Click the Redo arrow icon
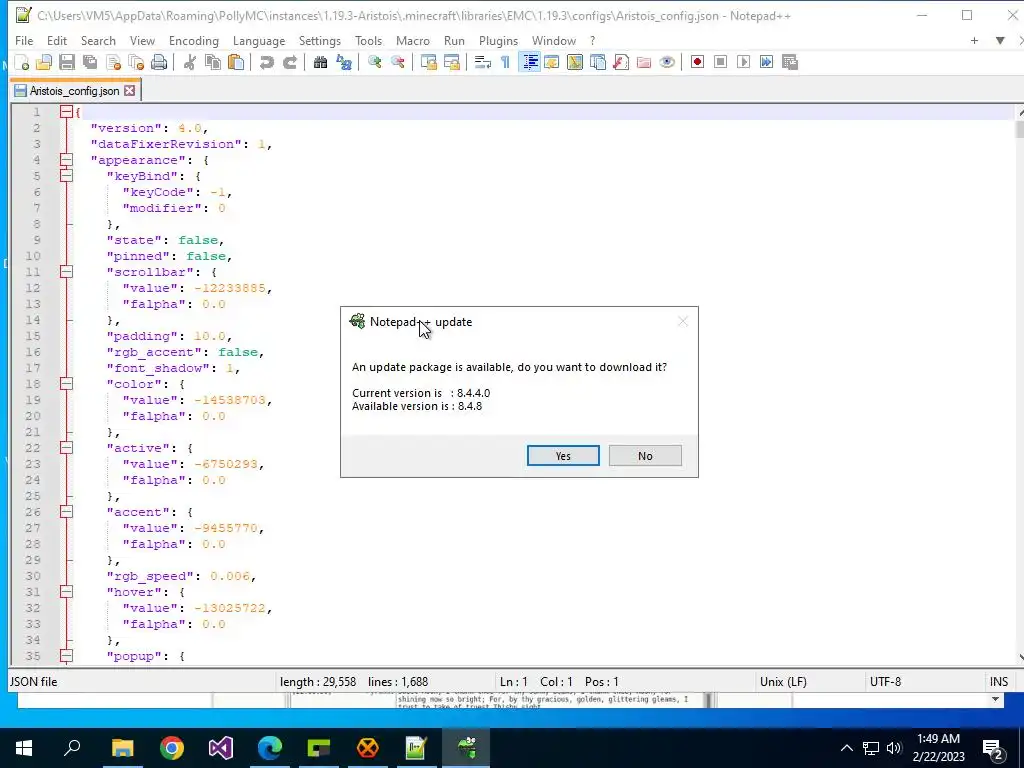 [289, 63]
